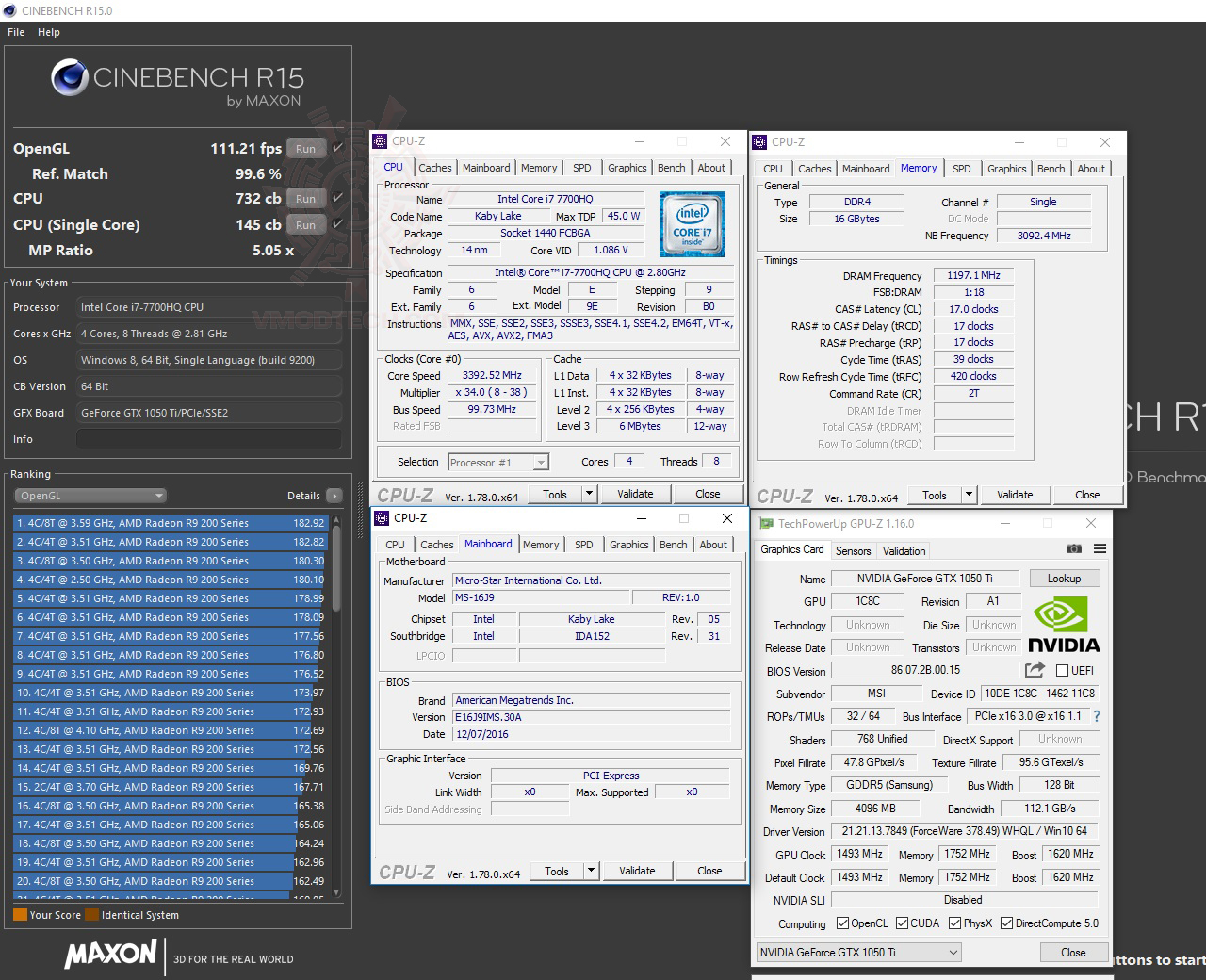Toggle the OpenCL checkbox
1206x980 pixels.
coord(842,923)
